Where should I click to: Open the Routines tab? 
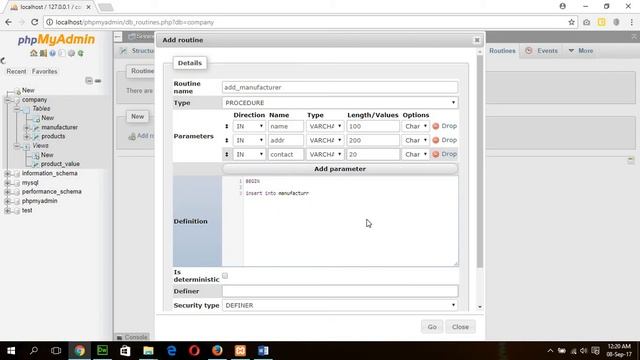[x=502, y=51]
